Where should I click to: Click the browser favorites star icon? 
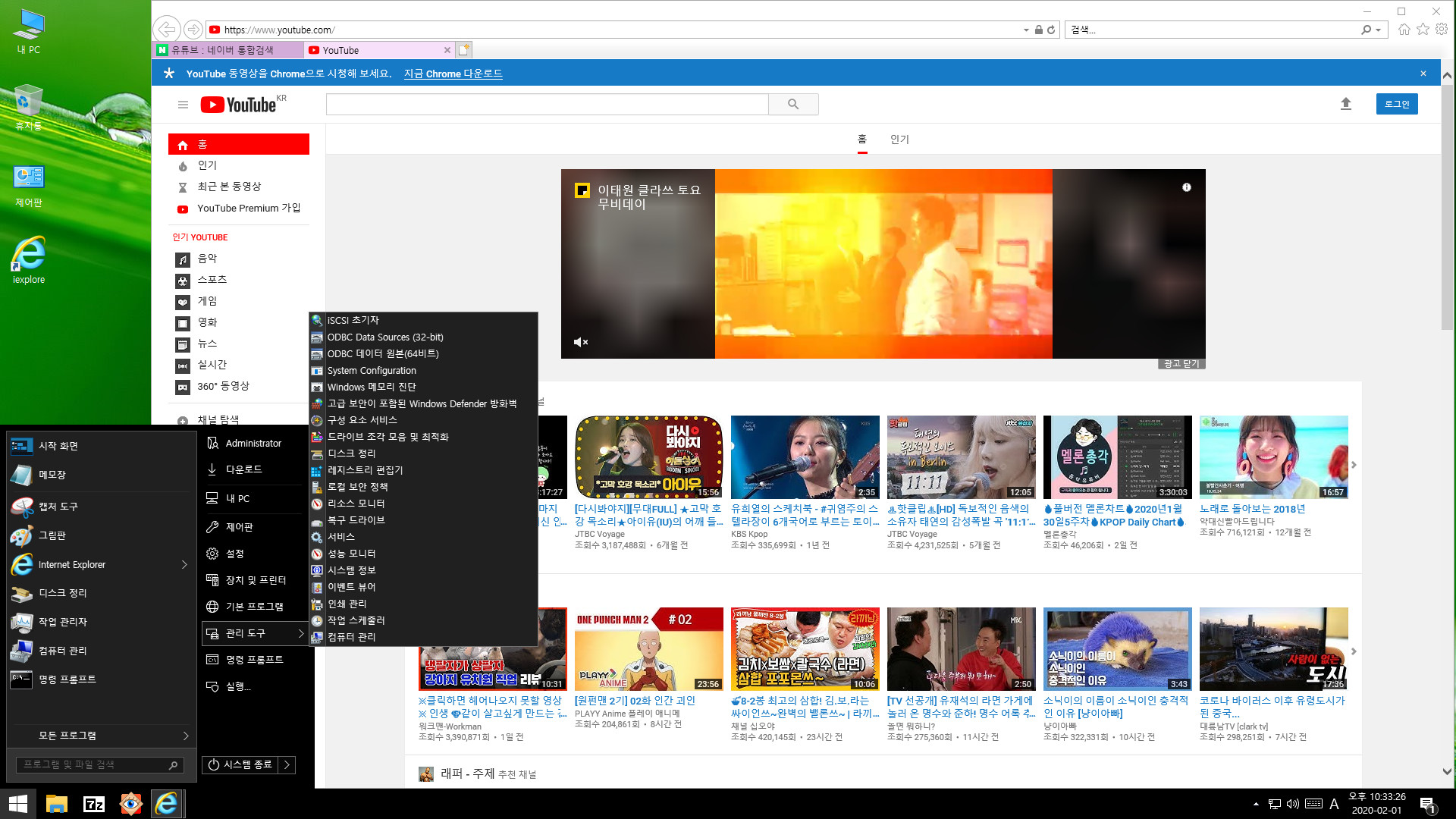point(1423,30)
